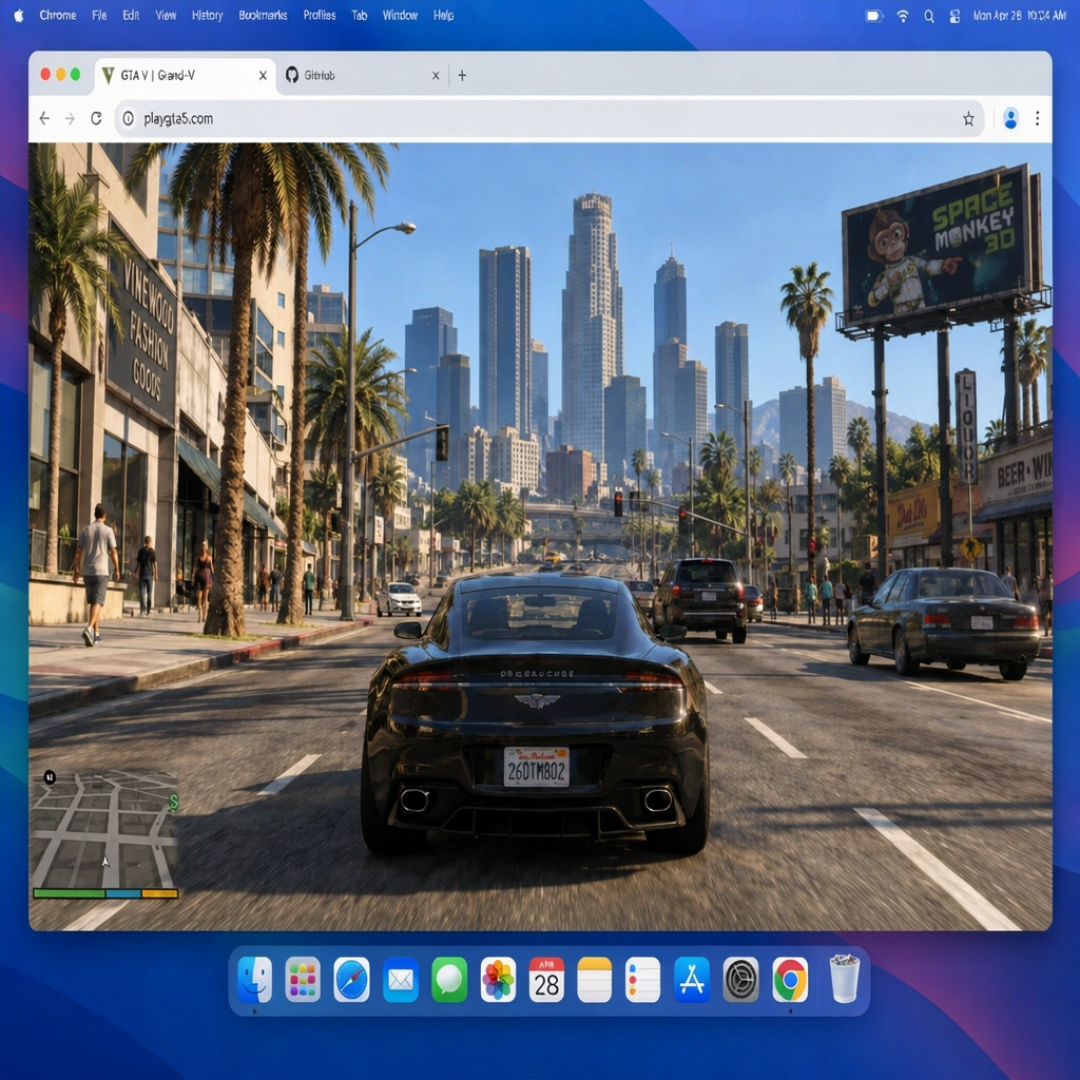The image size is (1080, 1080).
Task: Launch Safari from the Dock
Action: point(351,979)
